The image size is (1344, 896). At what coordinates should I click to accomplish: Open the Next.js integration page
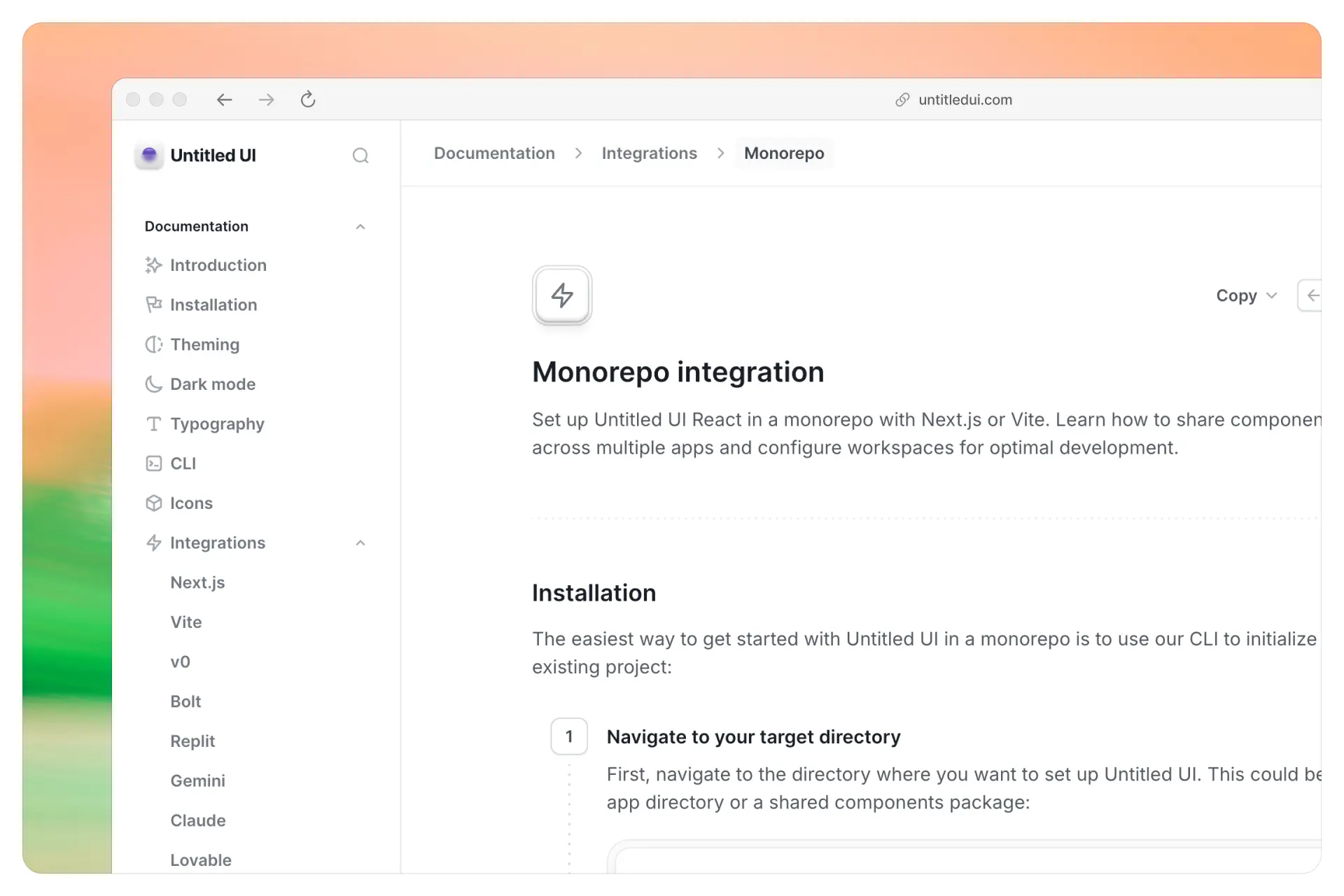(x=197, y=582)
